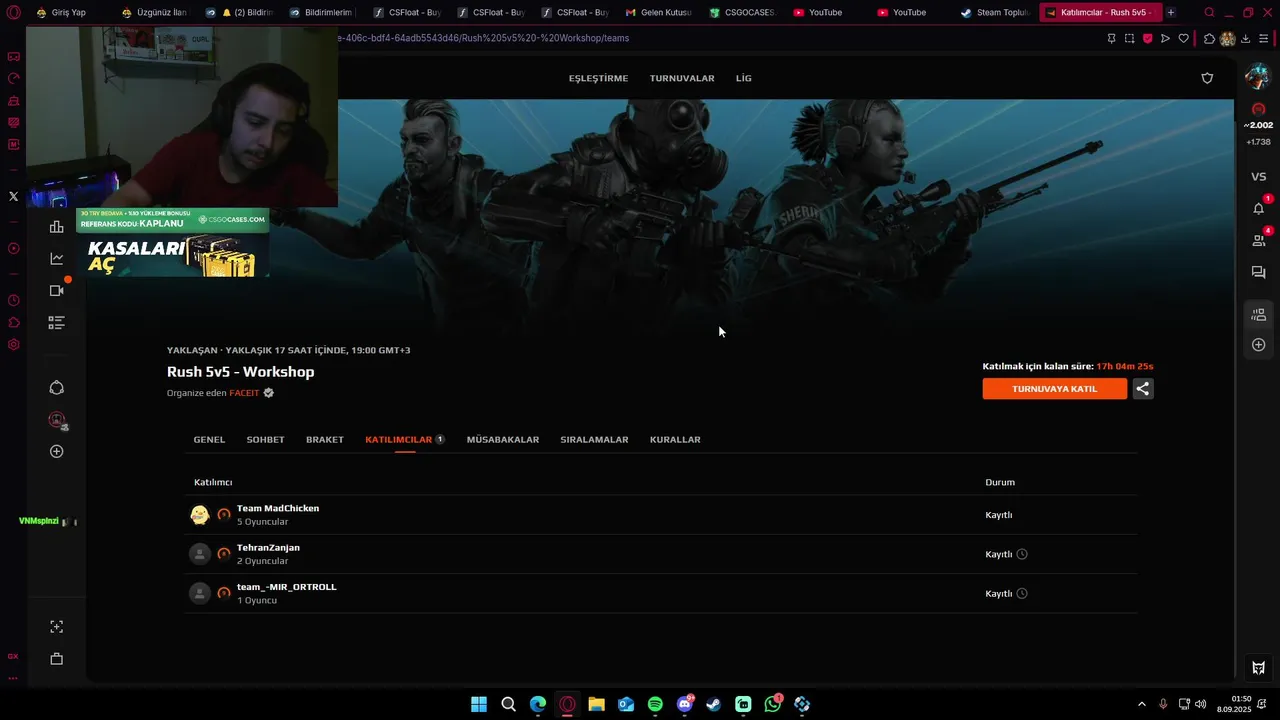Expand the system tray hidden icons chevron
The width and height of the screenshot is (1280, 720).
pyautogui.click(x=1142, y=704)
